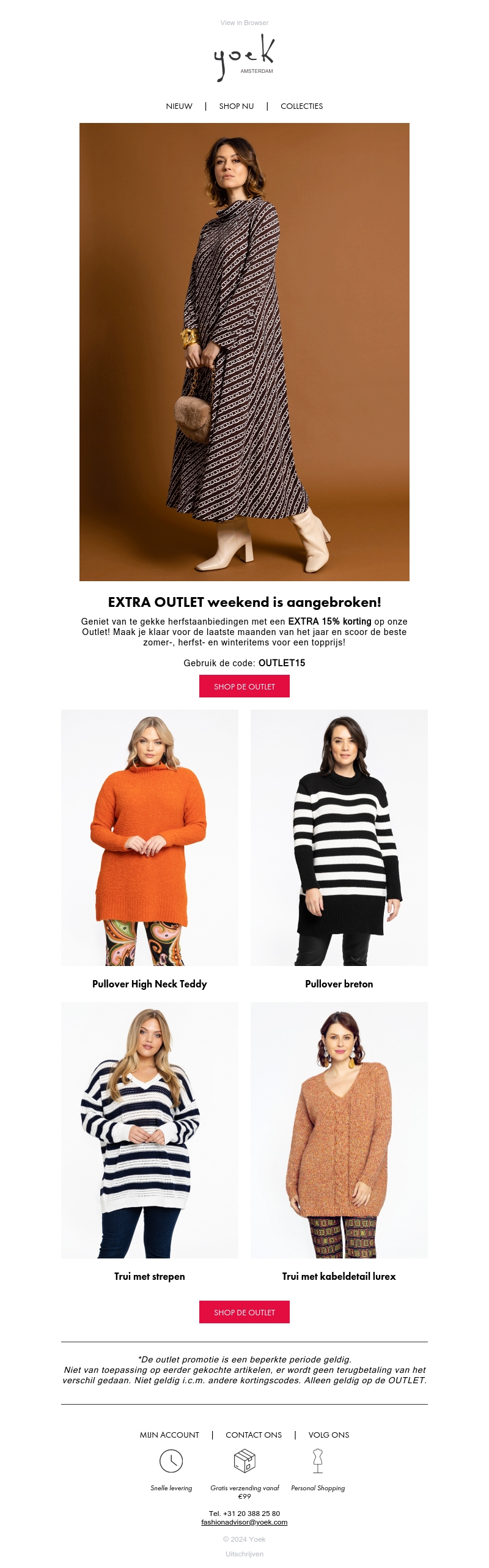Open the VOLG ONS footer link
This screenshot has height=1568, width=489.
329,1435
